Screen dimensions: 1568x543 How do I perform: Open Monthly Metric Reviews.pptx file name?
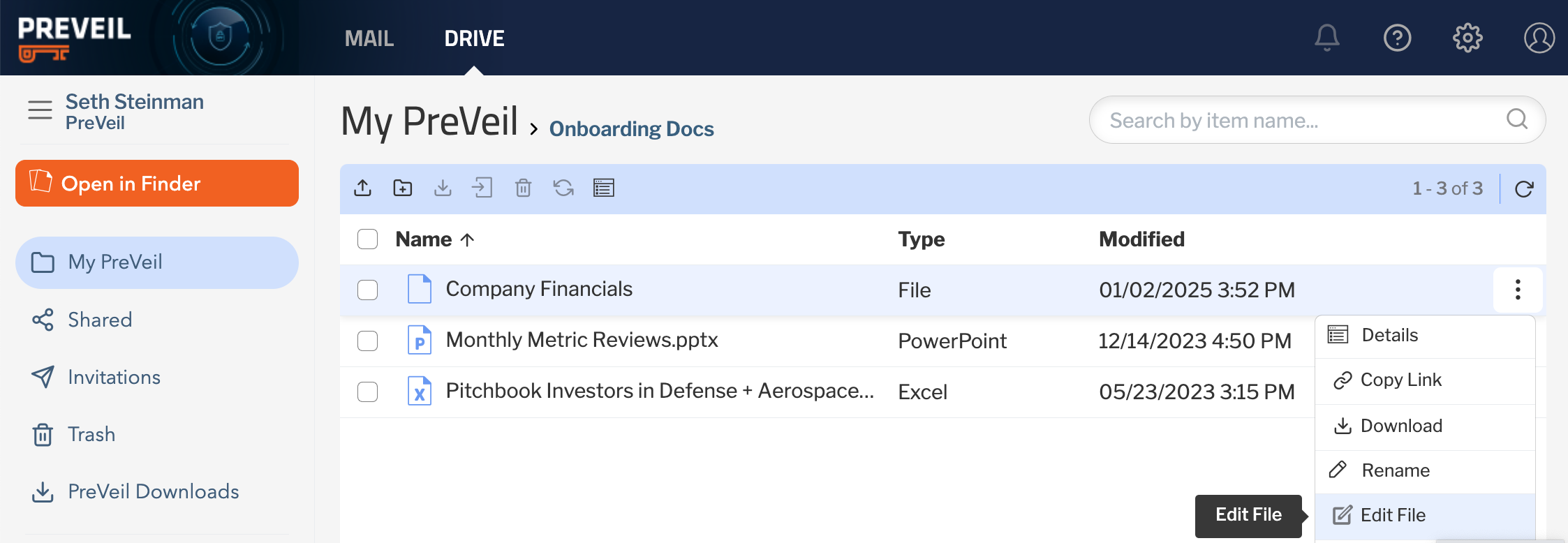click(x=582, y=340)
